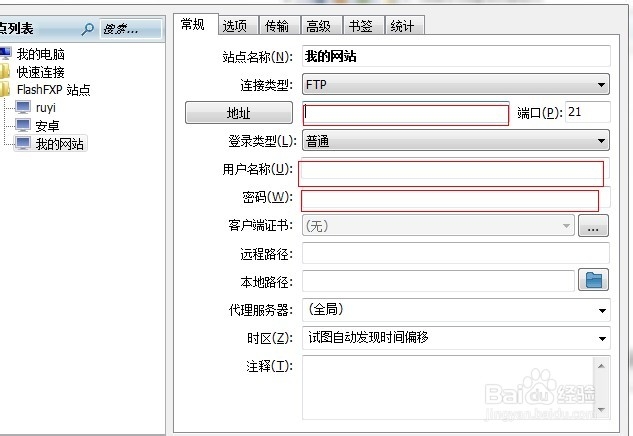Open the 时区 dropdown

point(456,338)
